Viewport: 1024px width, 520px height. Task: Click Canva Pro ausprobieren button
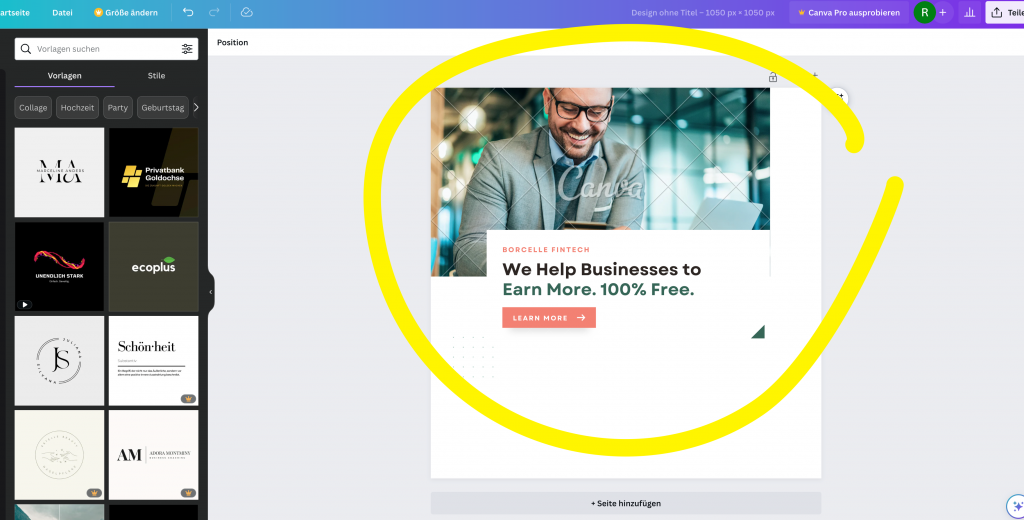click(849, 12)
